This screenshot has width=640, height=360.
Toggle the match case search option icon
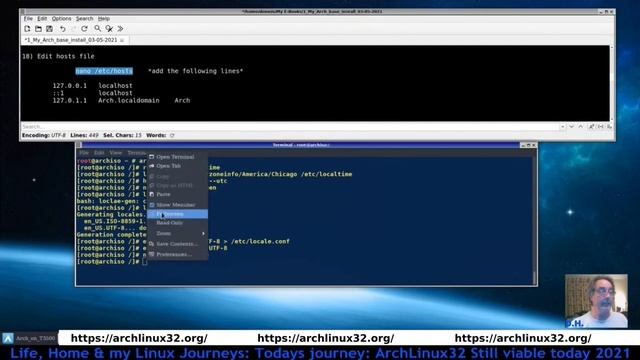(591, 127)
